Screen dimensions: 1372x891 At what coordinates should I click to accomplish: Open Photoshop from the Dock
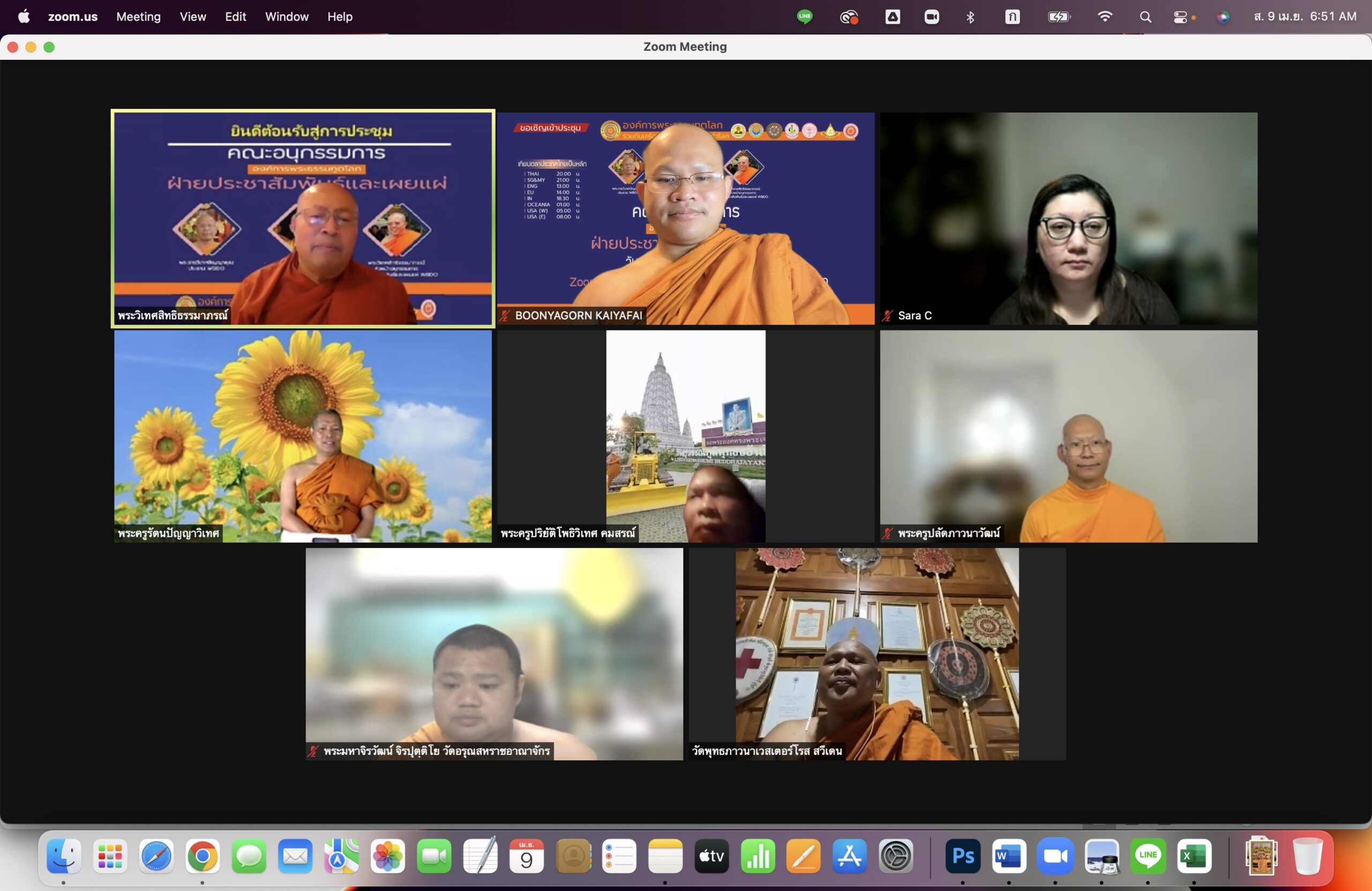click(963, 856)
